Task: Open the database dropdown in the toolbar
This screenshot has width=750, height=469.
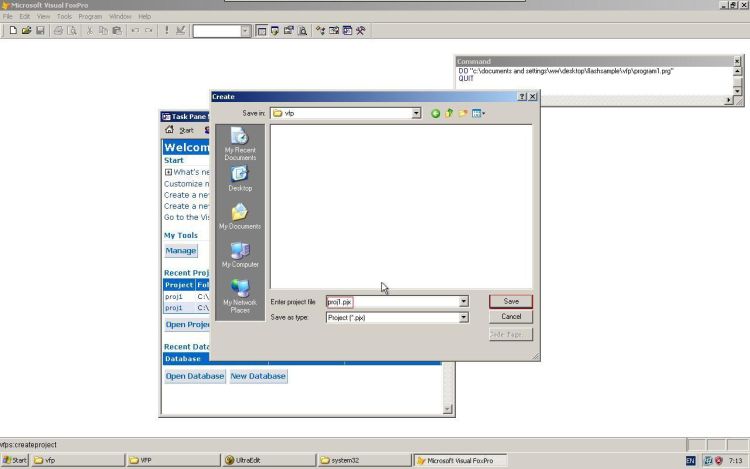Action: (245, 31)
